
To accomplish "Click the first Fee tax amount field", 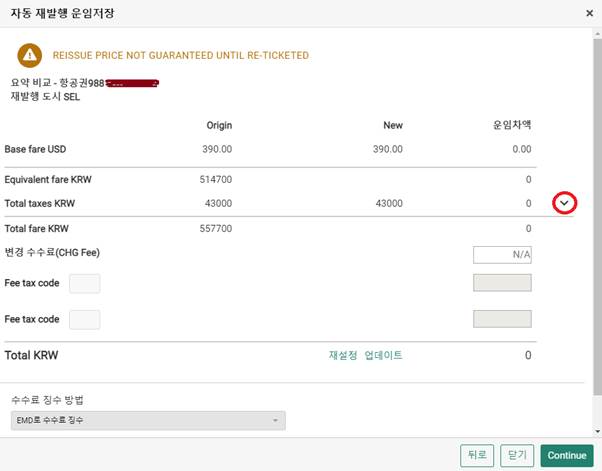I will [x=502, y=283].
